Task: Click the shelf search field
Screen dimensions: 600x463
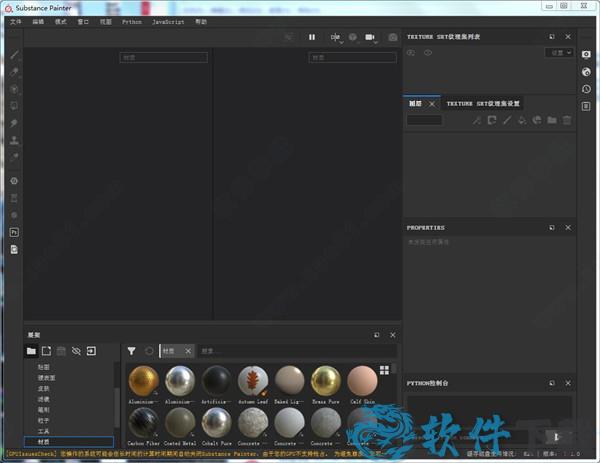Action: (x=297, y=351)
